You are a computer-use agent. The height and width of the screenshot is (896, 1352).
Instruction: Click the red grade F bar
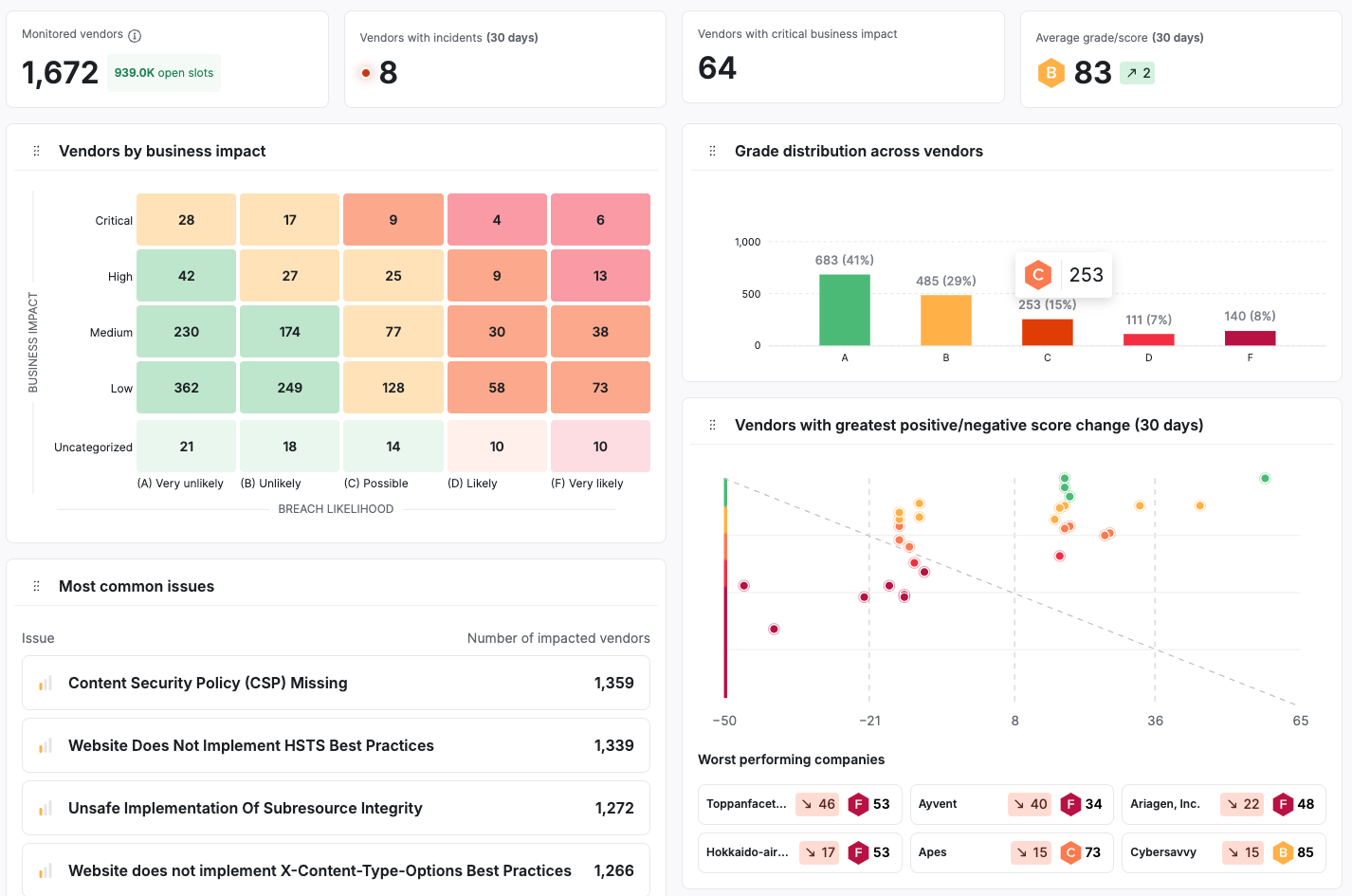pos(1250,338)
